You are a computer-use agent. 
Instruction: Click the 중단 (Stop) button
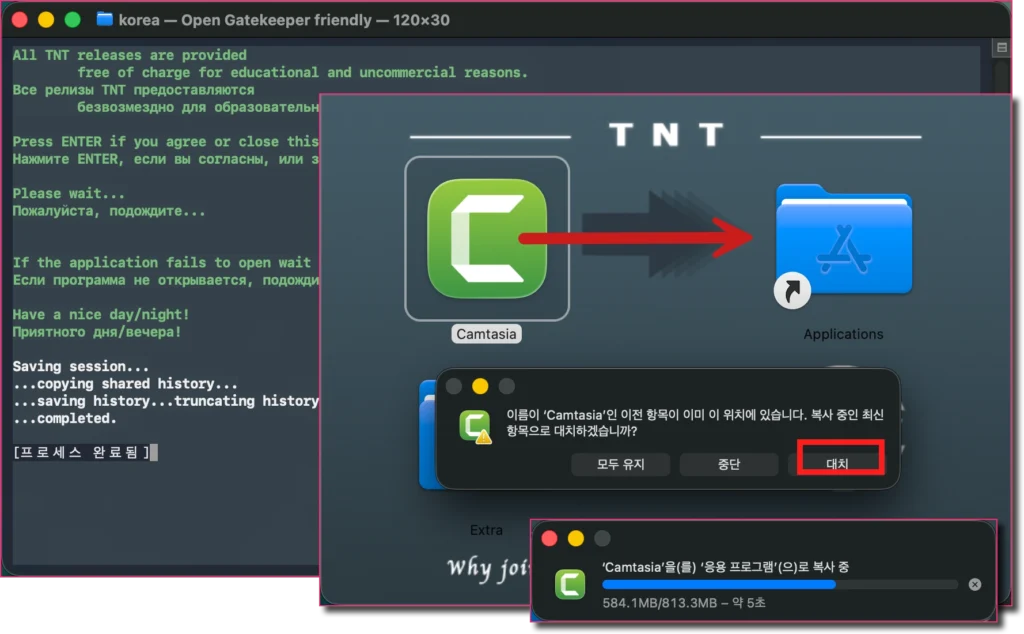pos(729,464)
